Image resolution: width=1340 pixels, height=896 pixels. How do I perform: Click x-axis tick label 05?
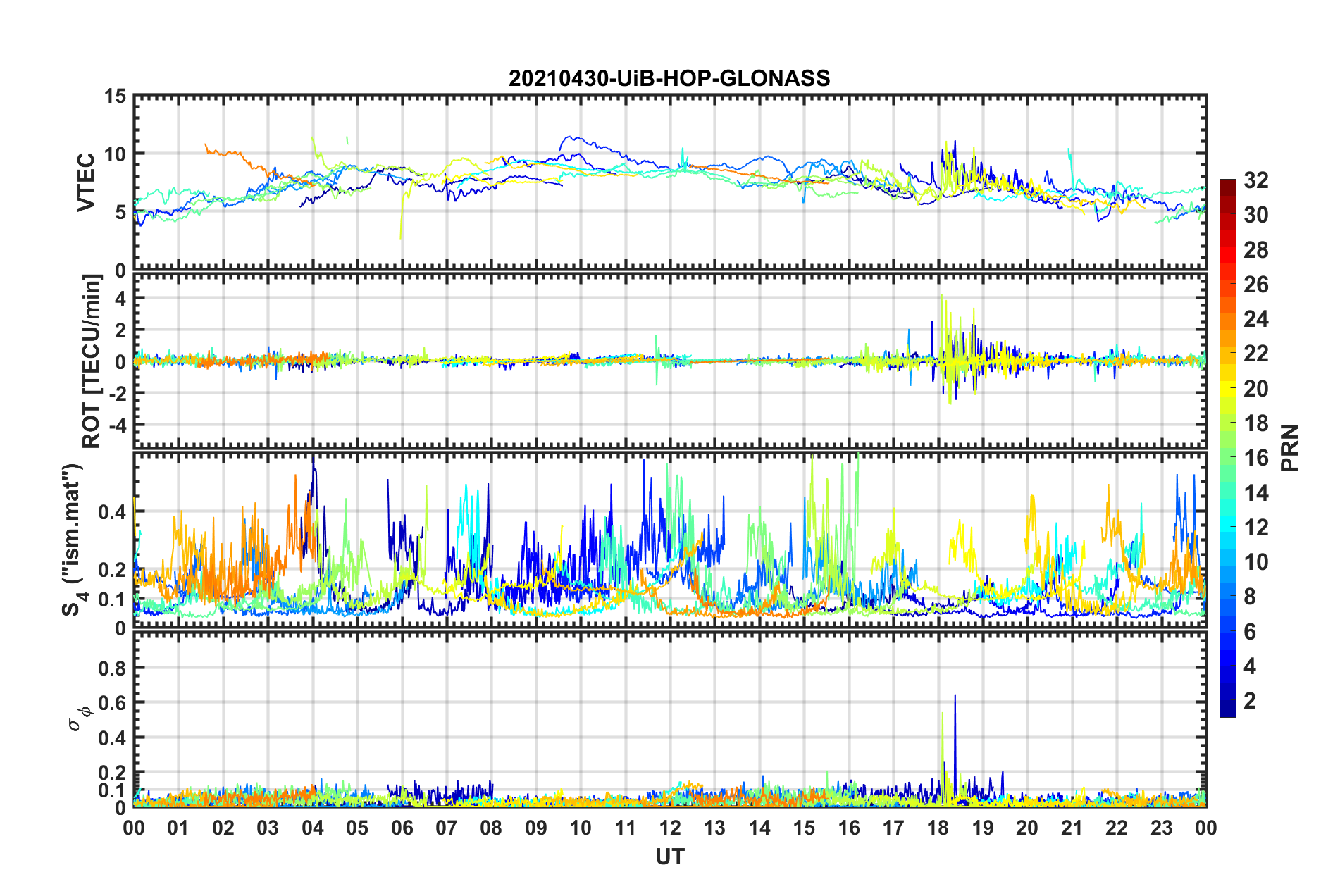click(x=357, y=828)
